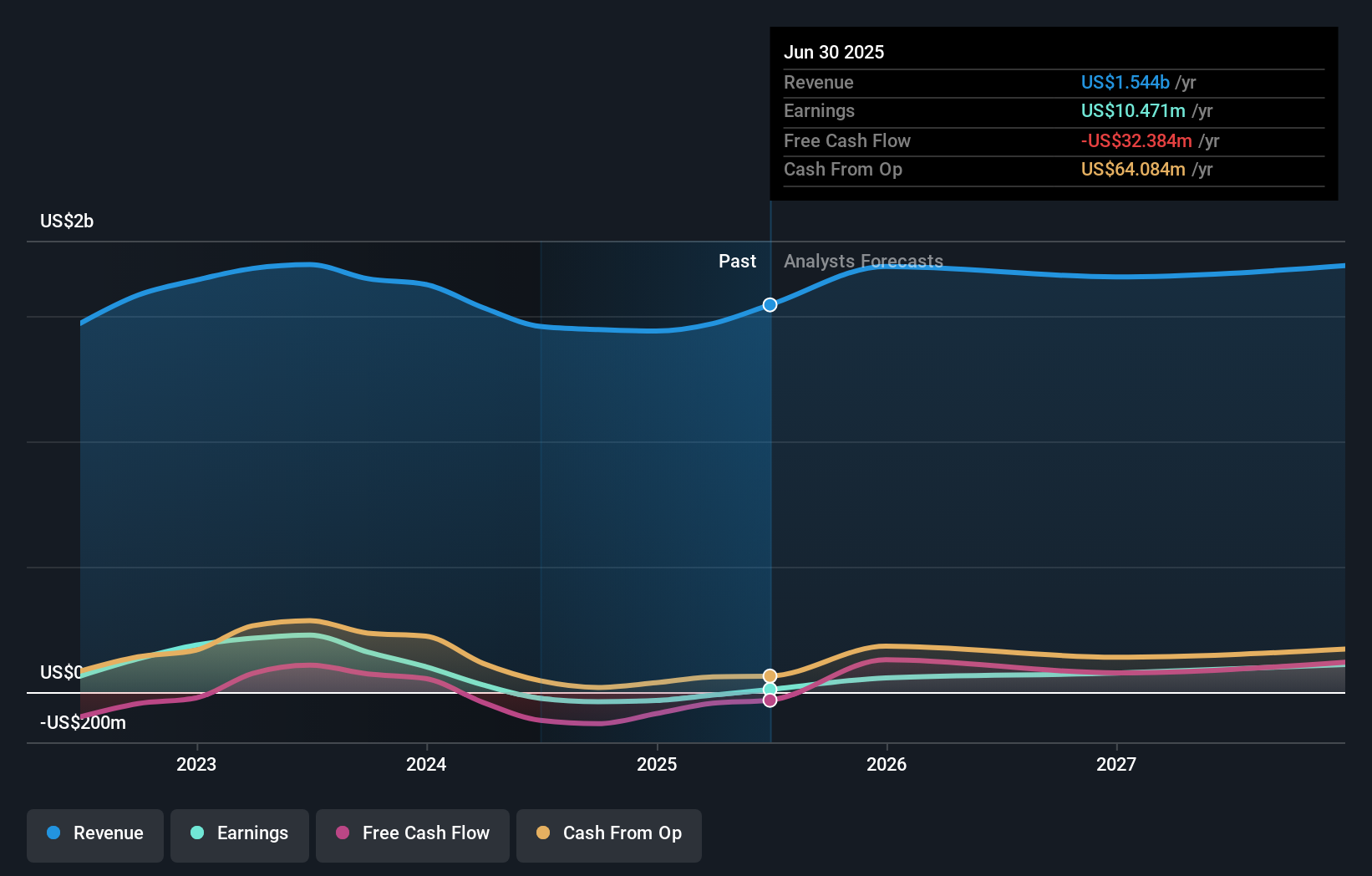Click the Jun 30 2025 tooltip header
1372x876 pixels.
tap(834, 52)
